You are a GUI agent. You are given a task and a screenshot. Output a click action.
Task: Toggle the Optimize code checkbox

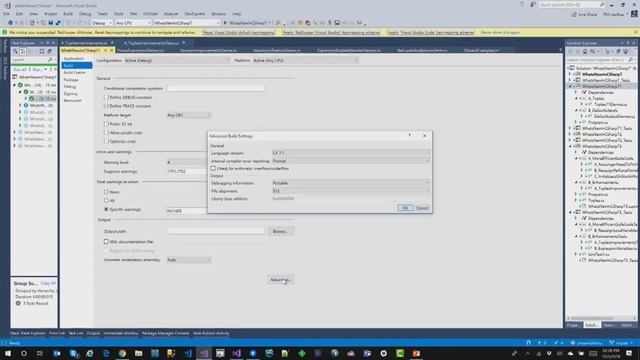tap(106, 141)
